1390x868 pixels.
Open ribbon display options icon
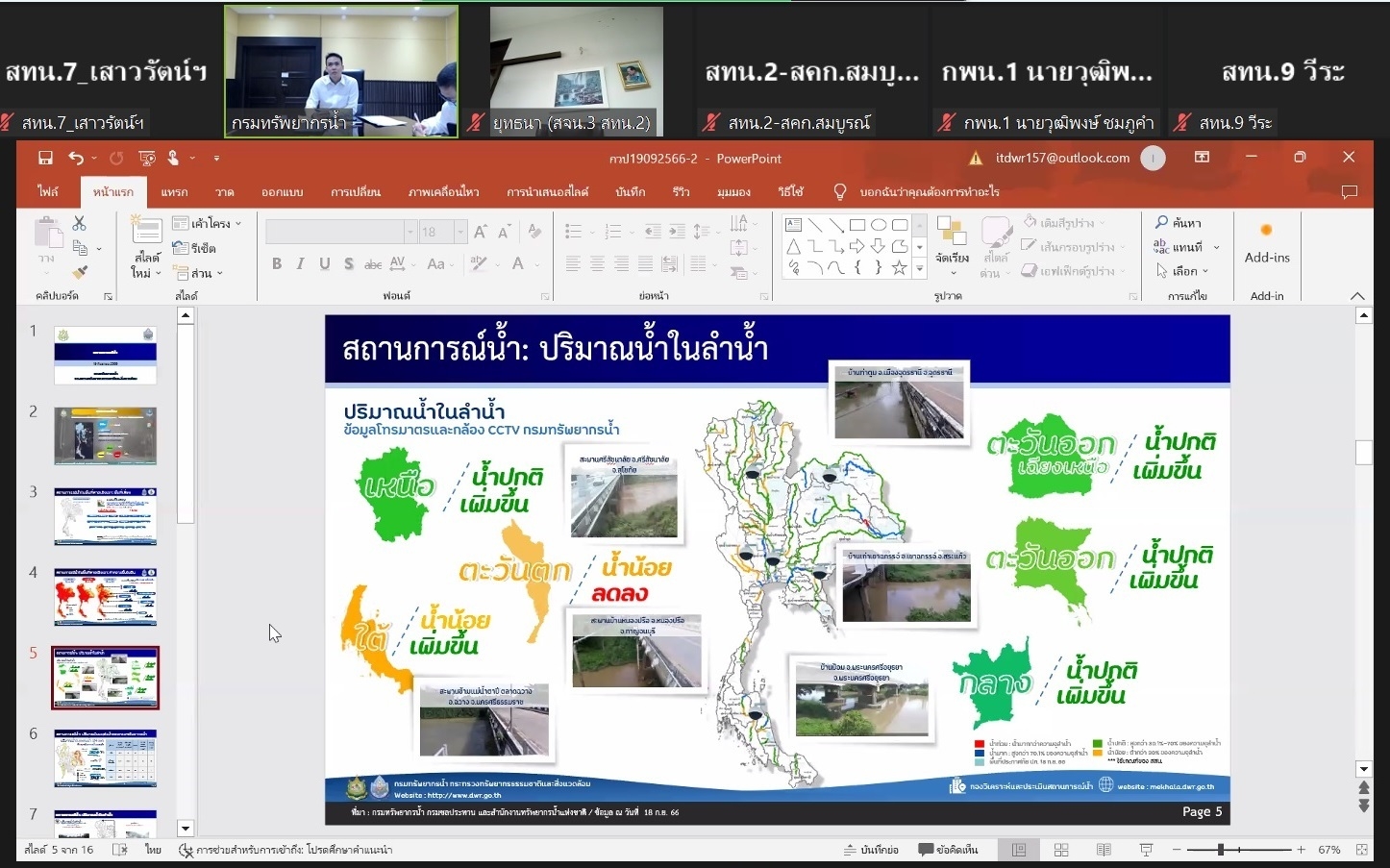1202,158
